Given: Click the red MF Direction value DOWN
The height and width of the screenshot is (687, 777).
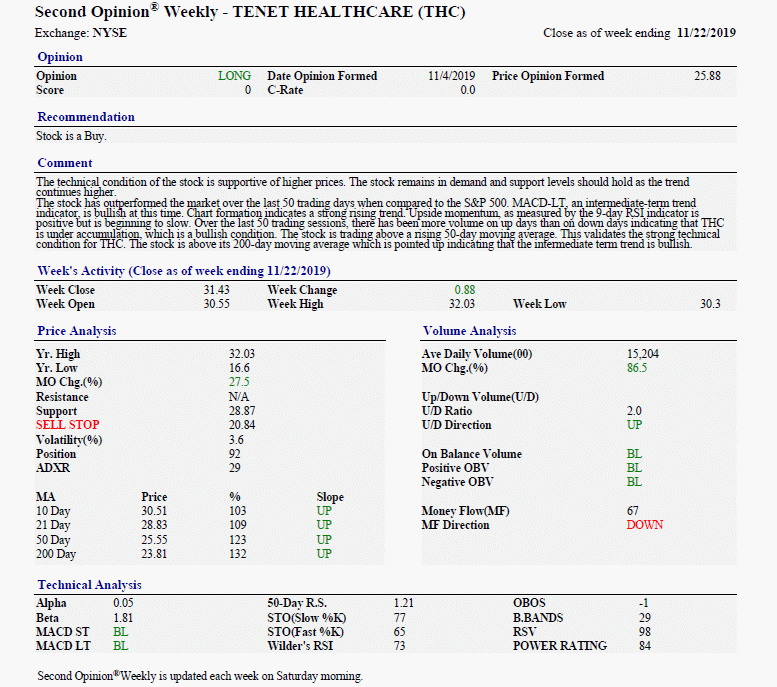Looking at the screenshot, I should 645,525.
